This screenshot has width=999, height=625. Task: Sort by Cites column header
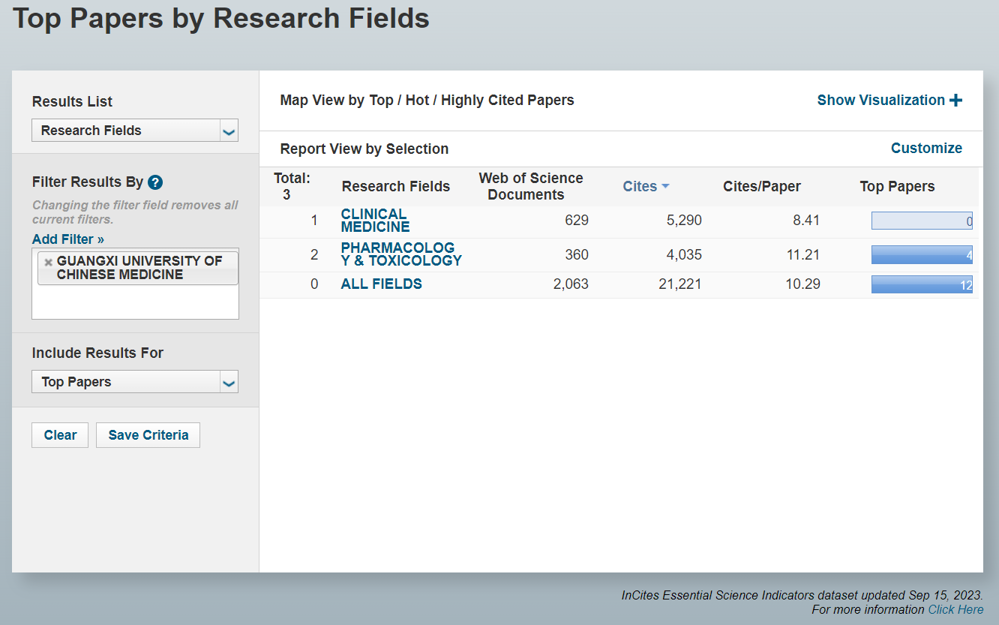[x=640, y=186]
